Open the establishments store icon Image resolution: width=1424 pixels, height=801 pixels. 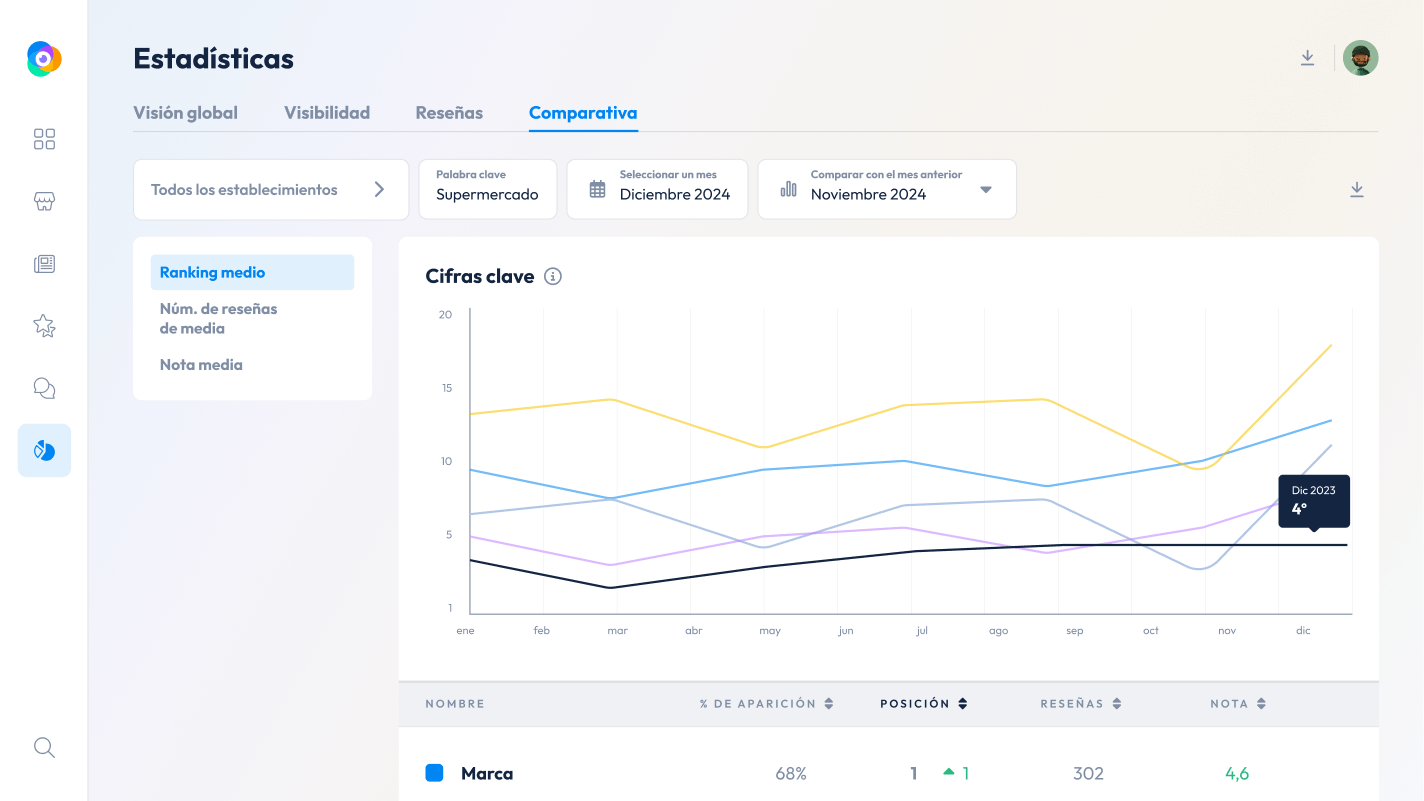tap(44, 201)
